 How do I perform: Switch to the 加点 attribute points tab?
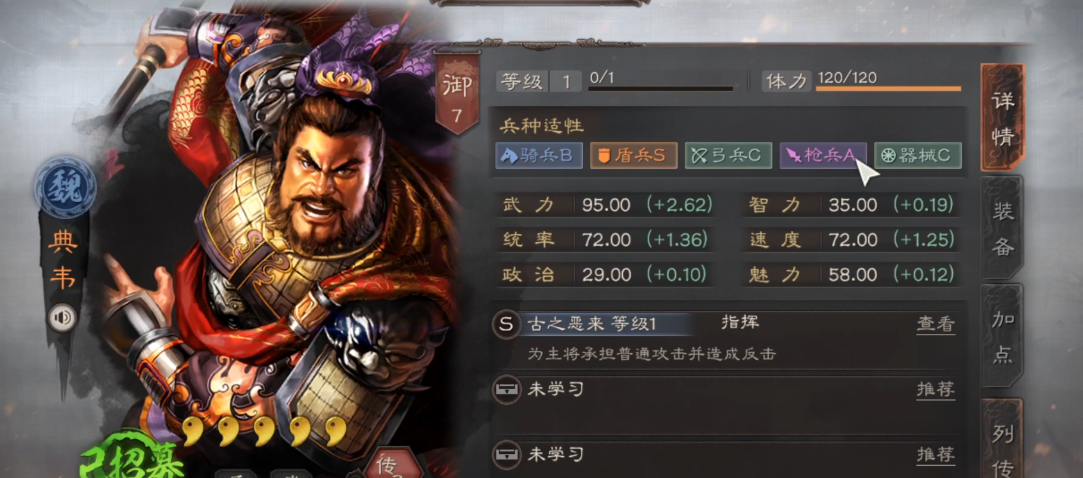click(x=1002, y=338)
